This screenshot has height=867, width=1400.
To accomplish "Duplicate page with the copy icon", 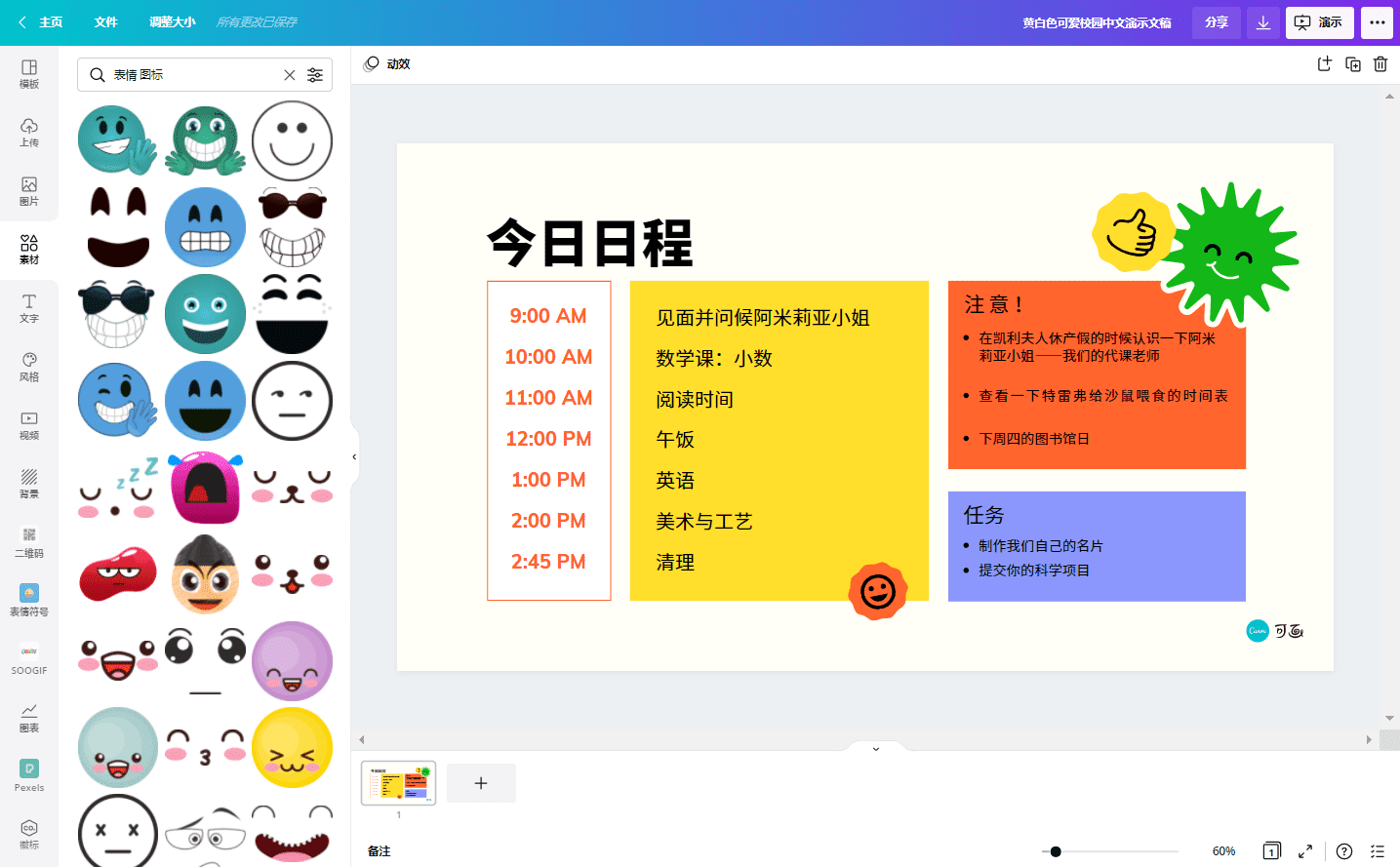I will [x=1353, y=64].
